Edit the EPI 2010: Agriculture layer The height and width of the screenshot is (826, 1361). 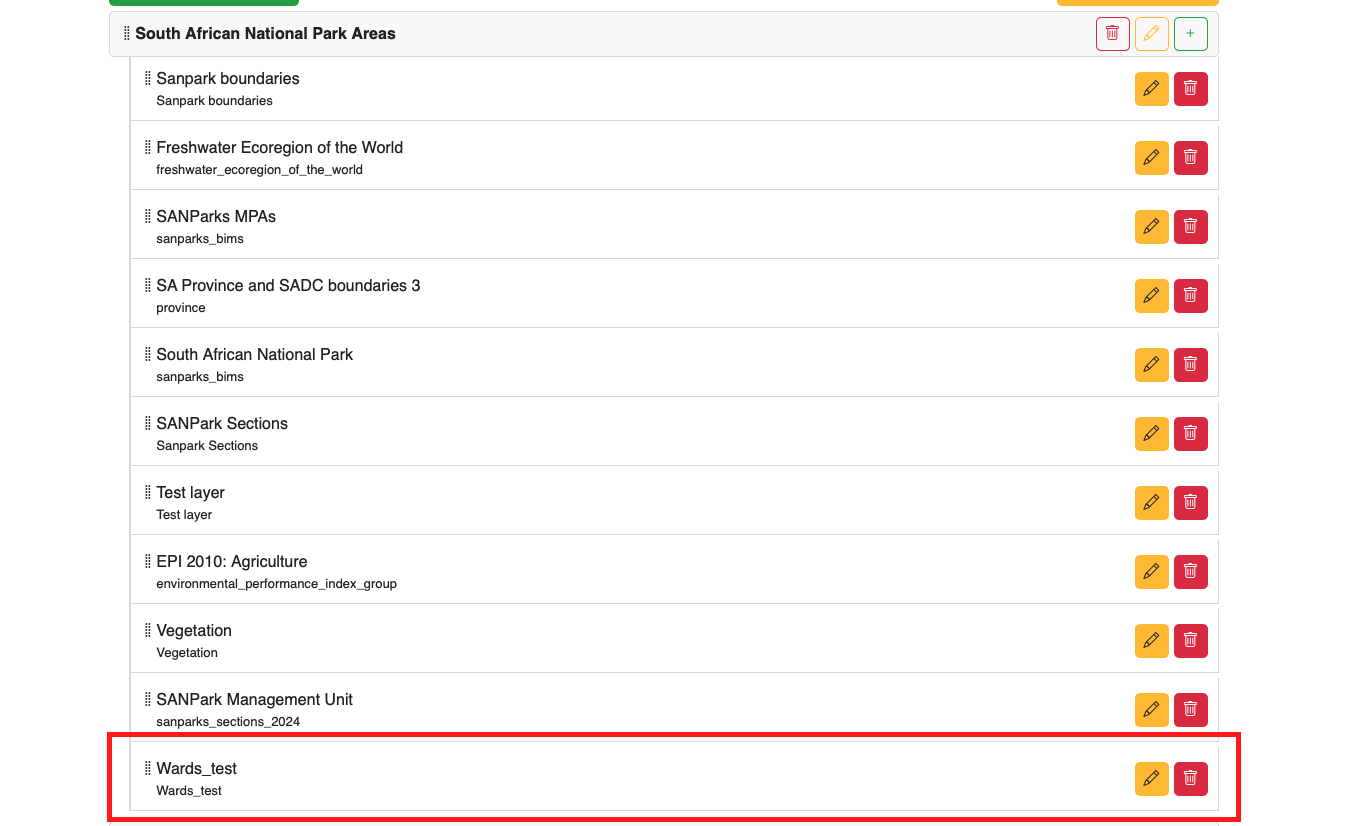pos(1152,572)
